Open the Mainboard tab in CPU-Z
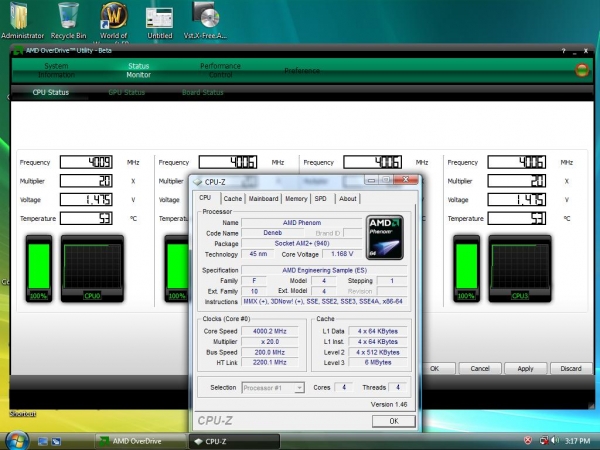Image resolution: width=600 pixels, height=450 pixels. 263,199
